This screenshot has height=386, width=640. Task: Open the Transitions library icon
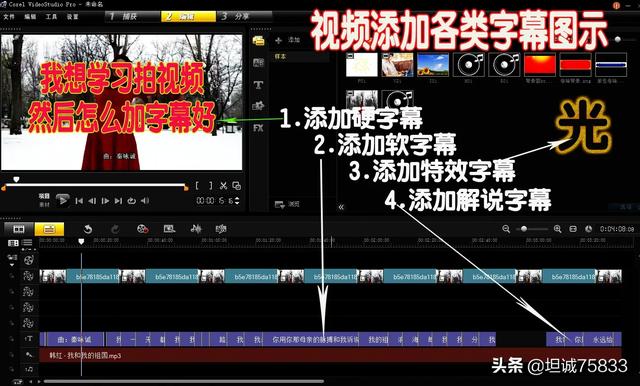click(258, 62)
